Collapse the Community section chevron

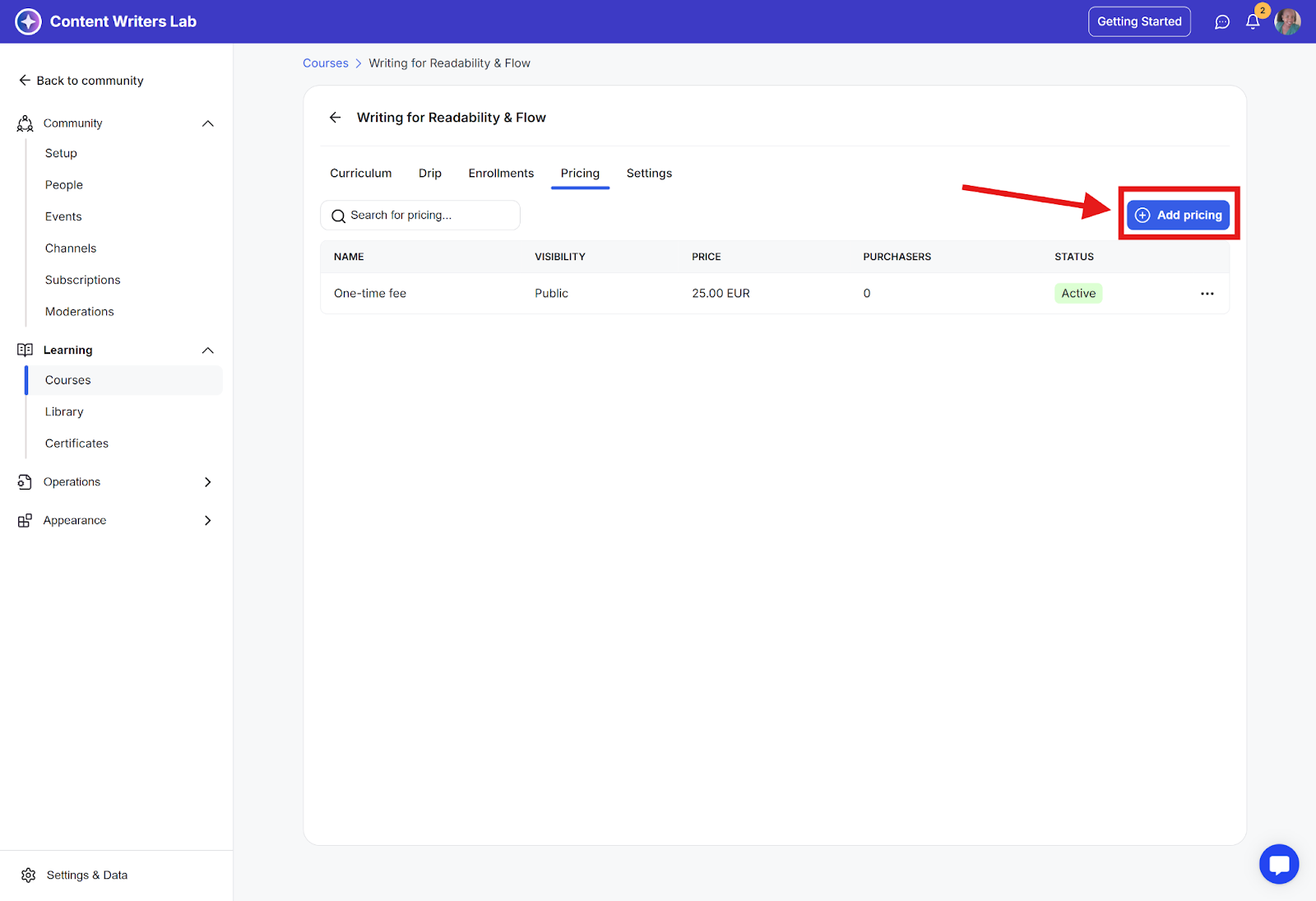[208, 123]
